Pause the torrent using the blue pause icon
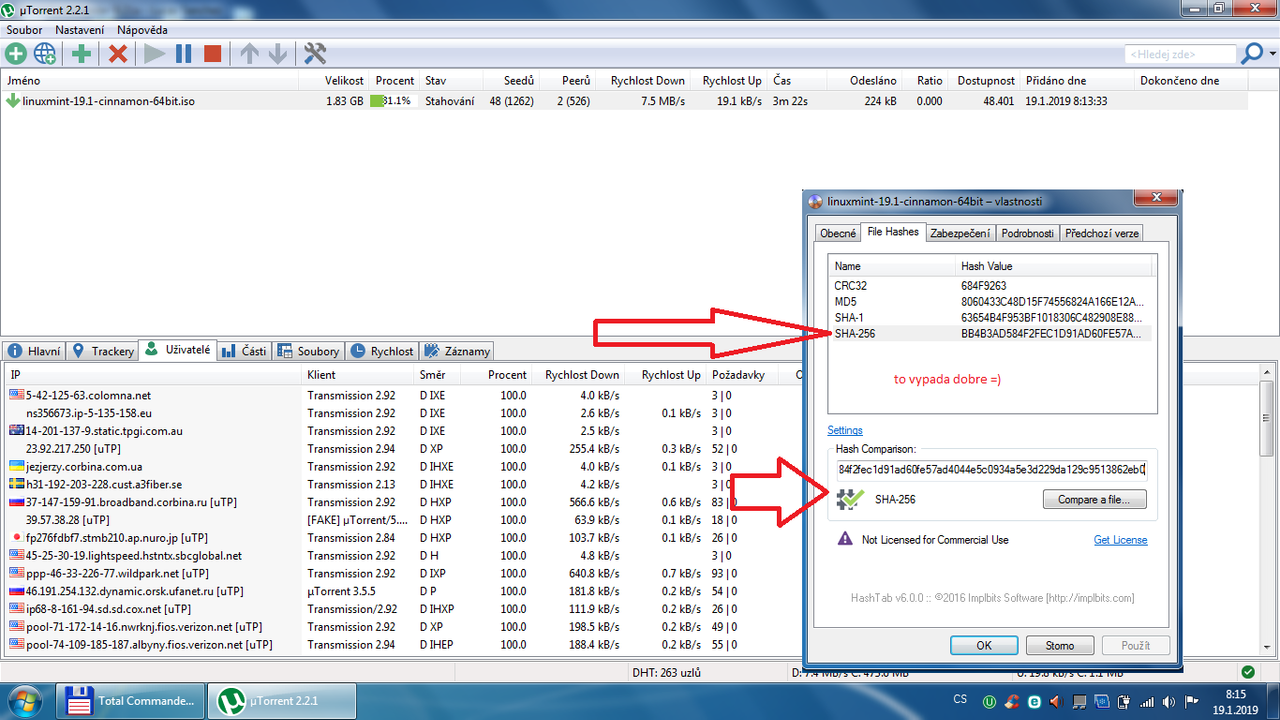Viewport: 1280px width, 720px height. click(x=183, y=54)
